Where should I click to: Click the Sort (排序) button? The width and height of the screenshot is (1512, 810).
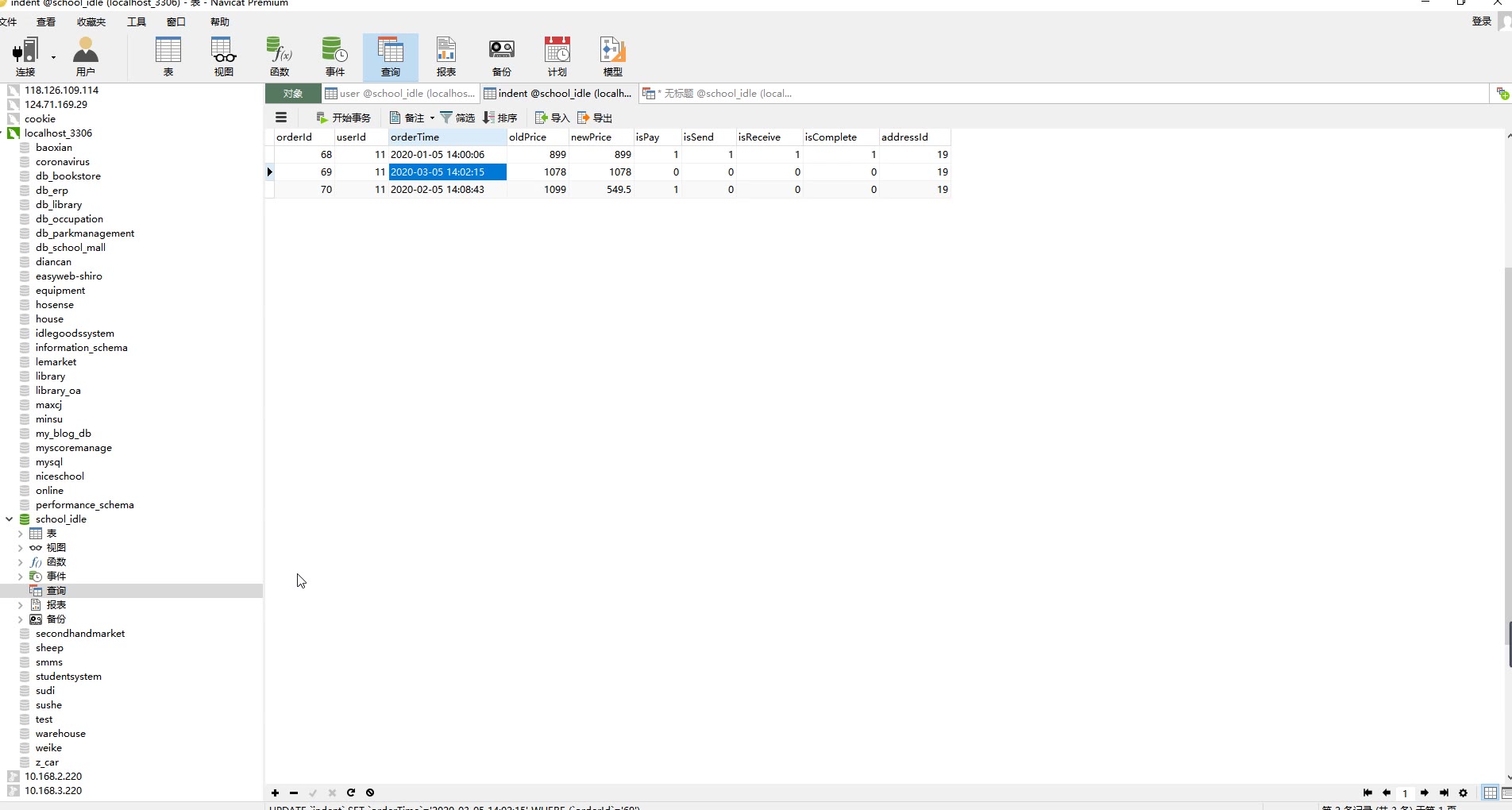tap(500, 118)
